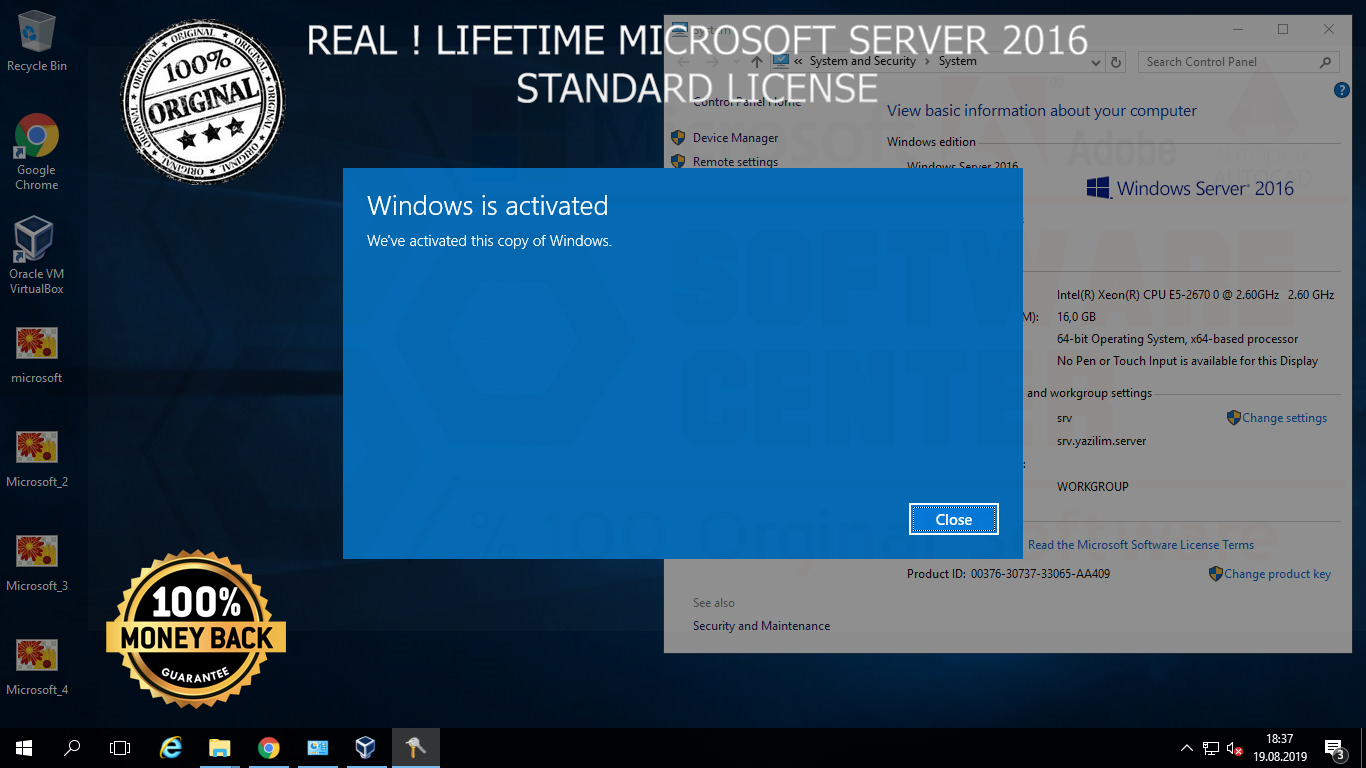Viewport: 1366px width, 768px height.
Task: Click the Windows Server 2016 logo
Action: pos(1190,188)
